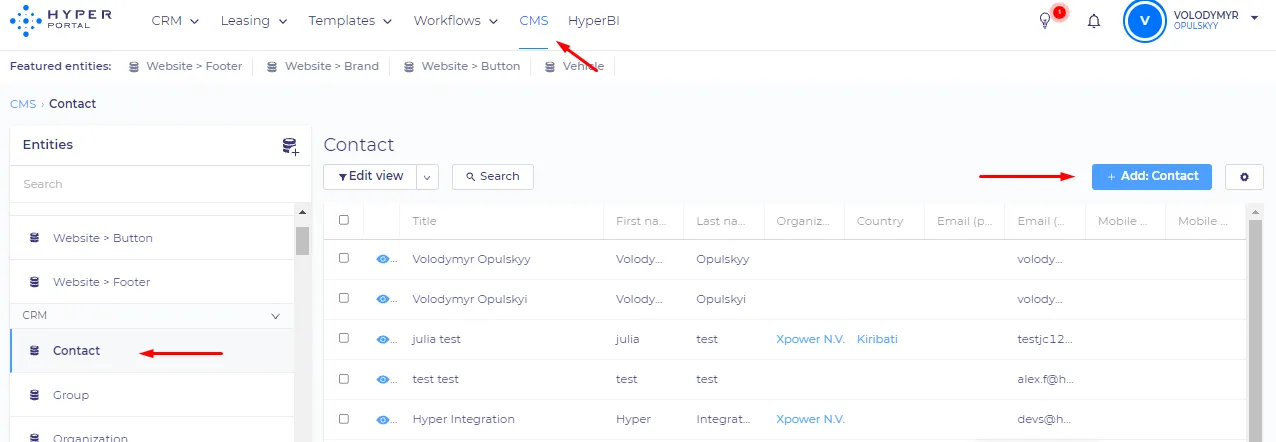Open featured entity Website > Footer
The height and width of the screenshot is (442, 1276).
(x=194, y=66)
